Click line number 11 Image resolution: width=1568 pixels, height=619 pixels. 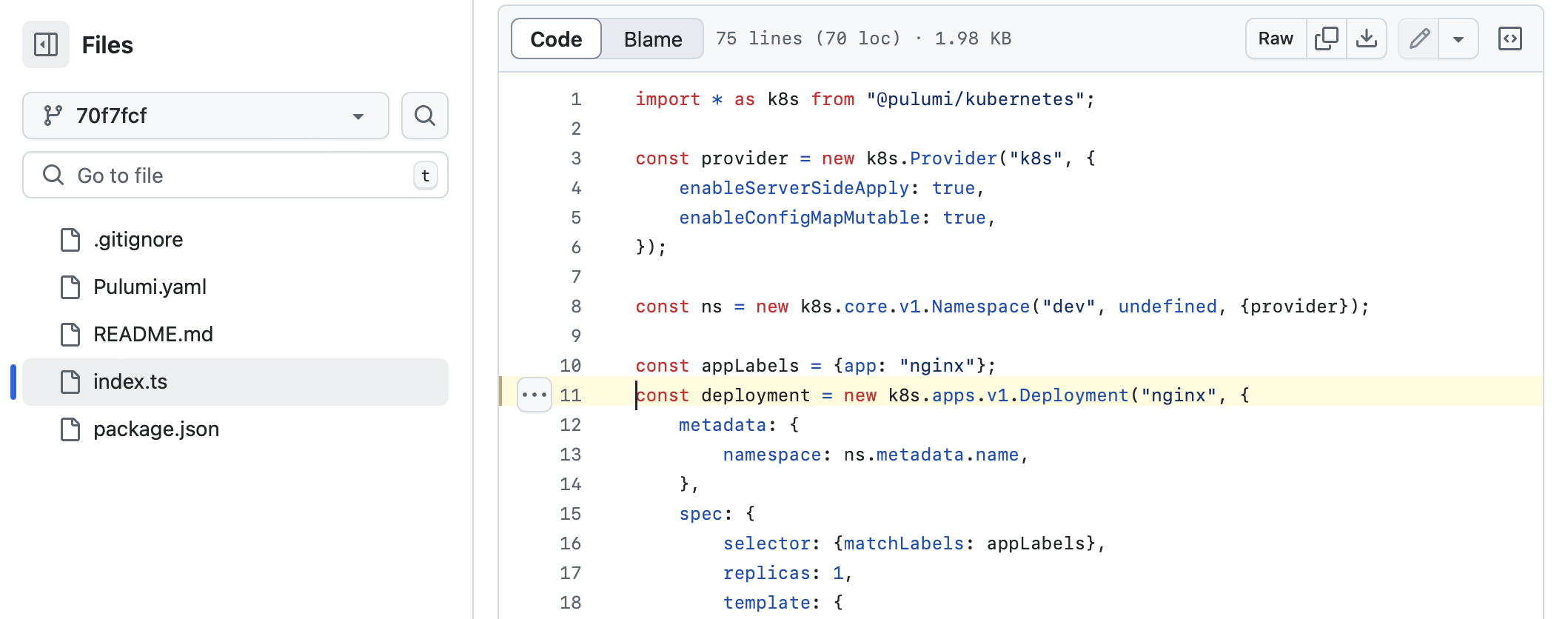point(571,395)
